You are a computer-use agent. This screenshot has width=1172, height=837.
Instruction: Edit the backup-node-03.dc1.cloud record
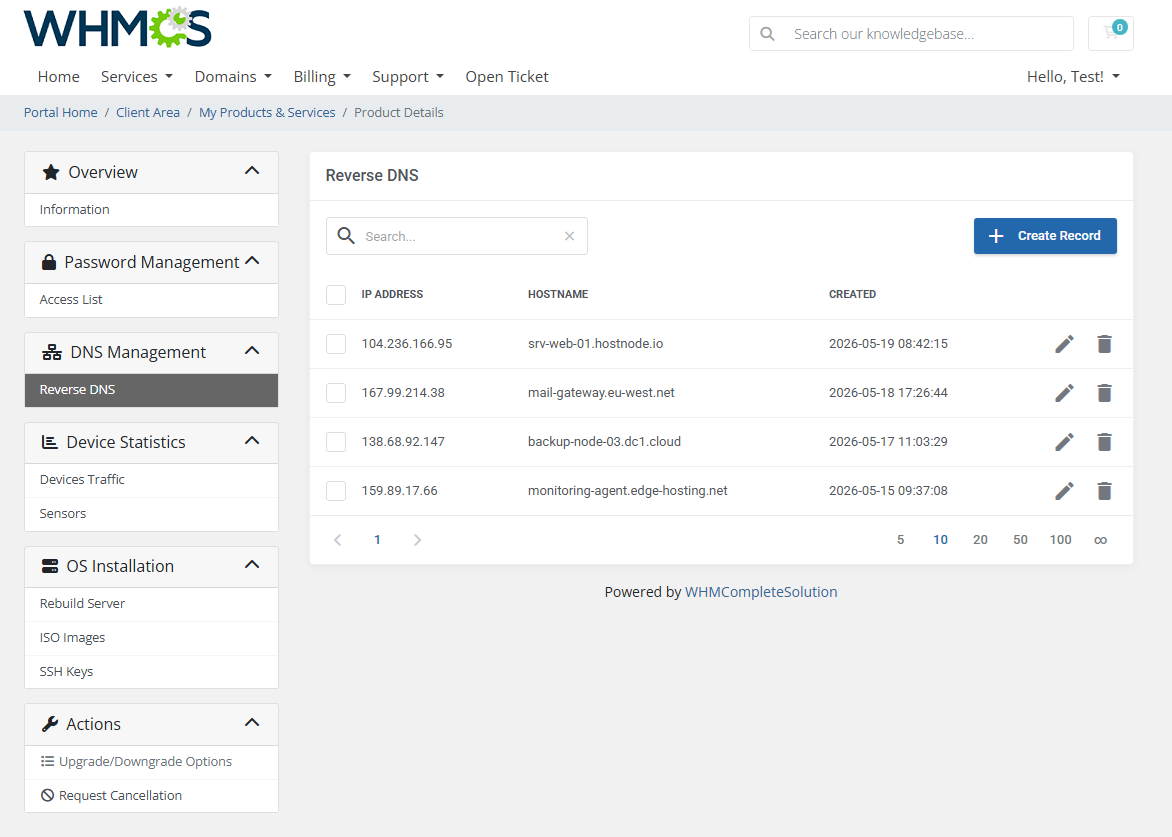1064,442
